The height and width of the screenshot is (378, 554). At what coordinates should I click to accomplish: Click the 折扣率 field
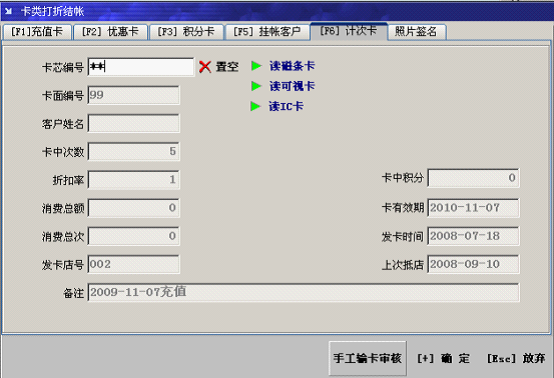(x=134, y=179)
